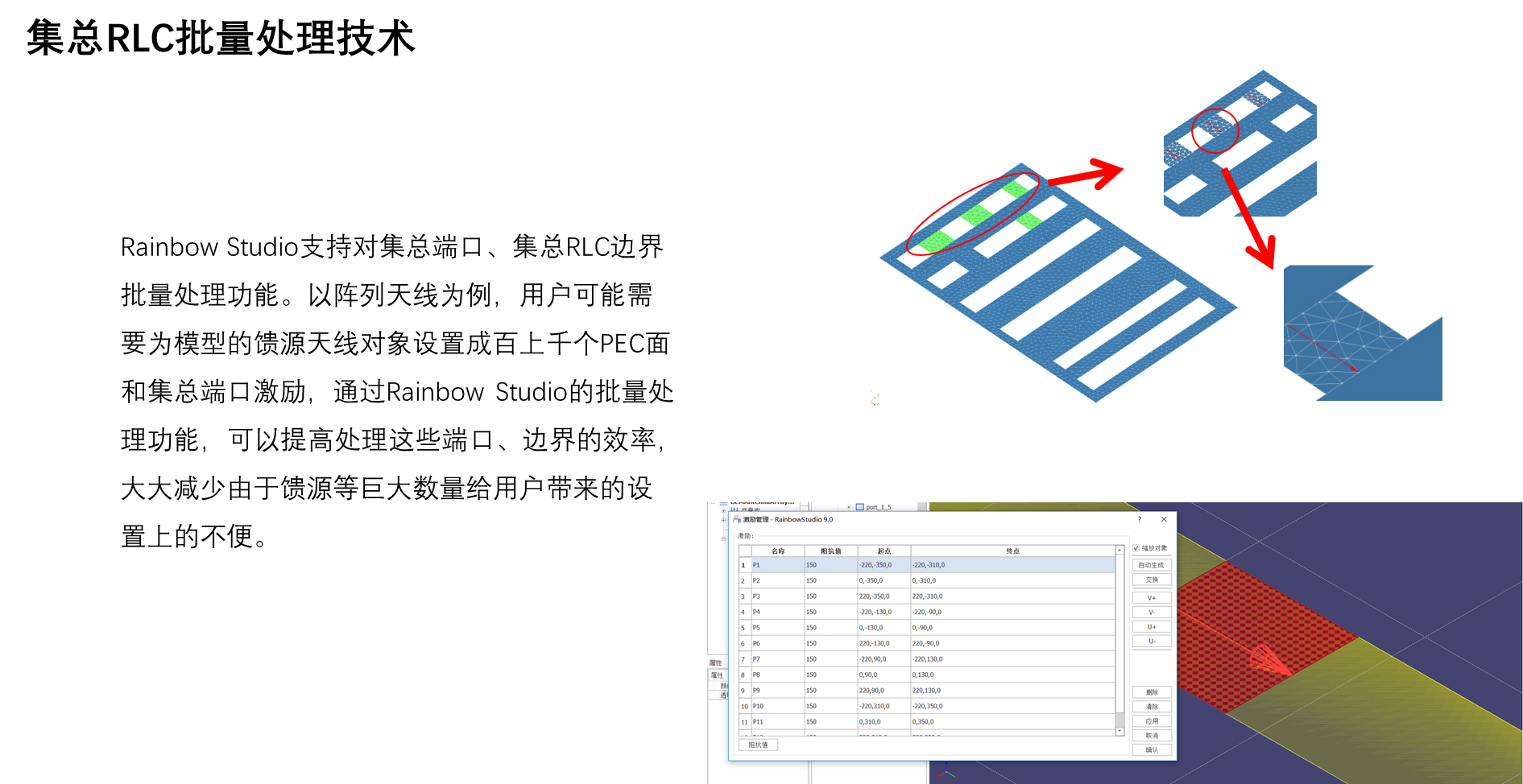The width and height of the screenshot is (1523, 784).
Task: Click the table scrollbar down arrow
Action: point(1119,731)
